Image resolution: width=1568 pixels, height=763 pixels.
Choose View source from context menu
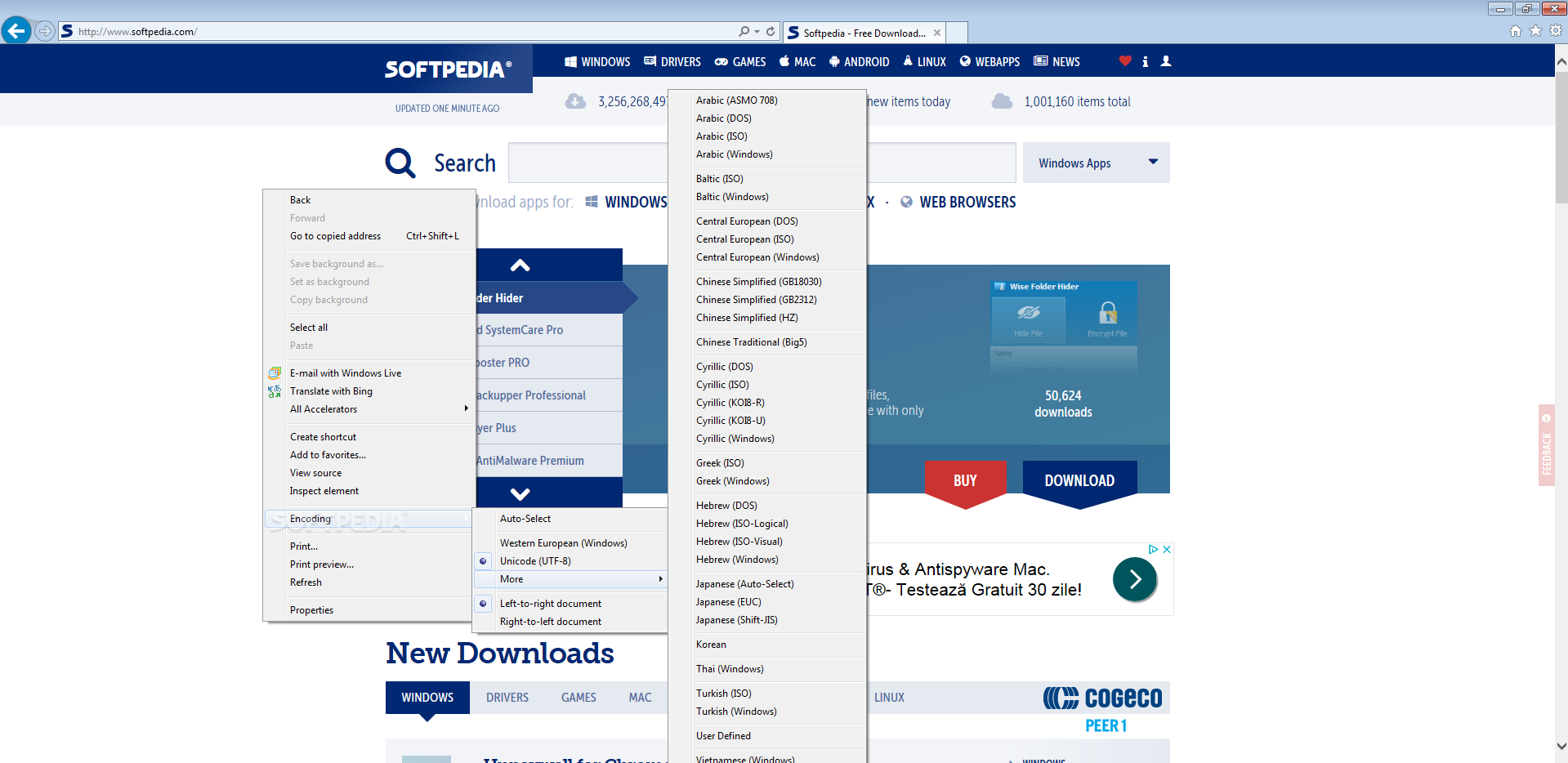(x=369, y=473)
